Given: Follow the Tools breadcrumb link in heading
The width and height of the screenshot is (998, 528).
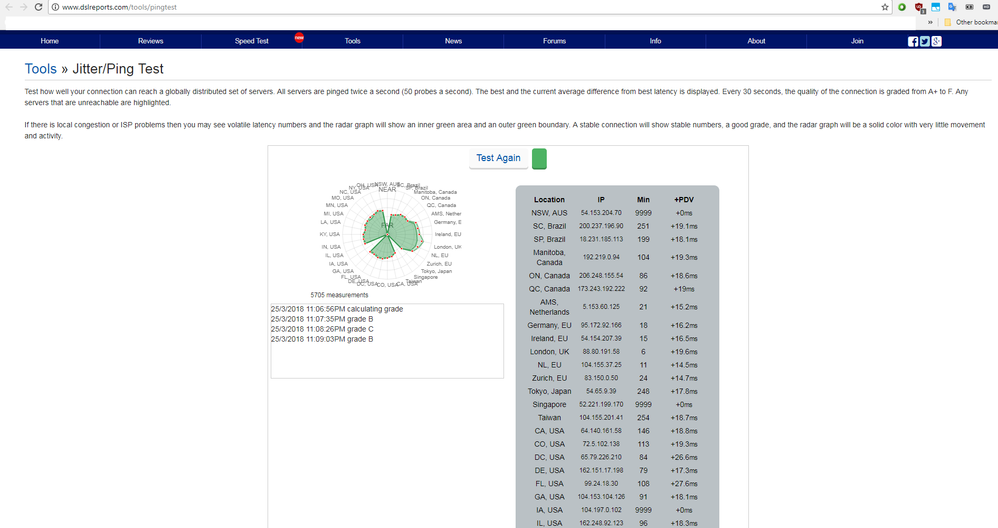Looking at the screenshot, I should click(41, 69).
